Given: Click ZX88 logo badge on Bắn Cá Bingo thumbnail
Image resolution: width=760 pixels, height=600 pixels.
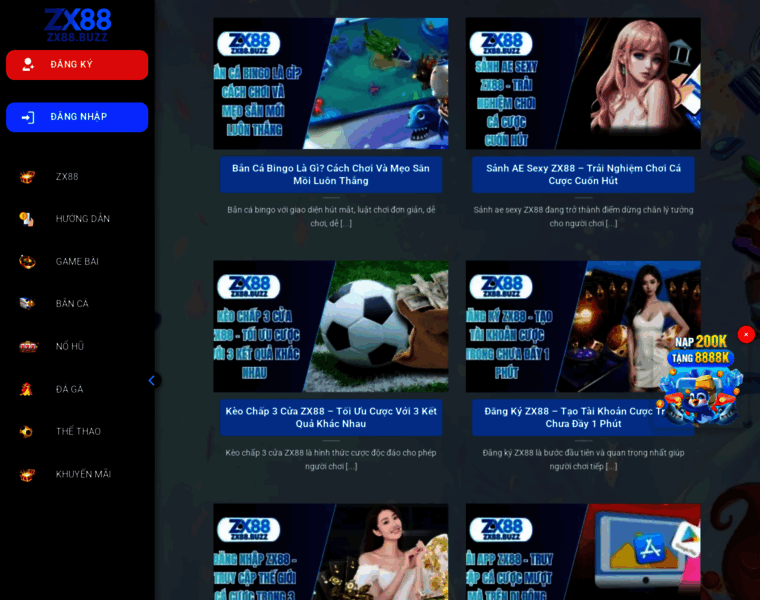Looking at the screenshot, I should pyautogui.click(x=249, y=44).
